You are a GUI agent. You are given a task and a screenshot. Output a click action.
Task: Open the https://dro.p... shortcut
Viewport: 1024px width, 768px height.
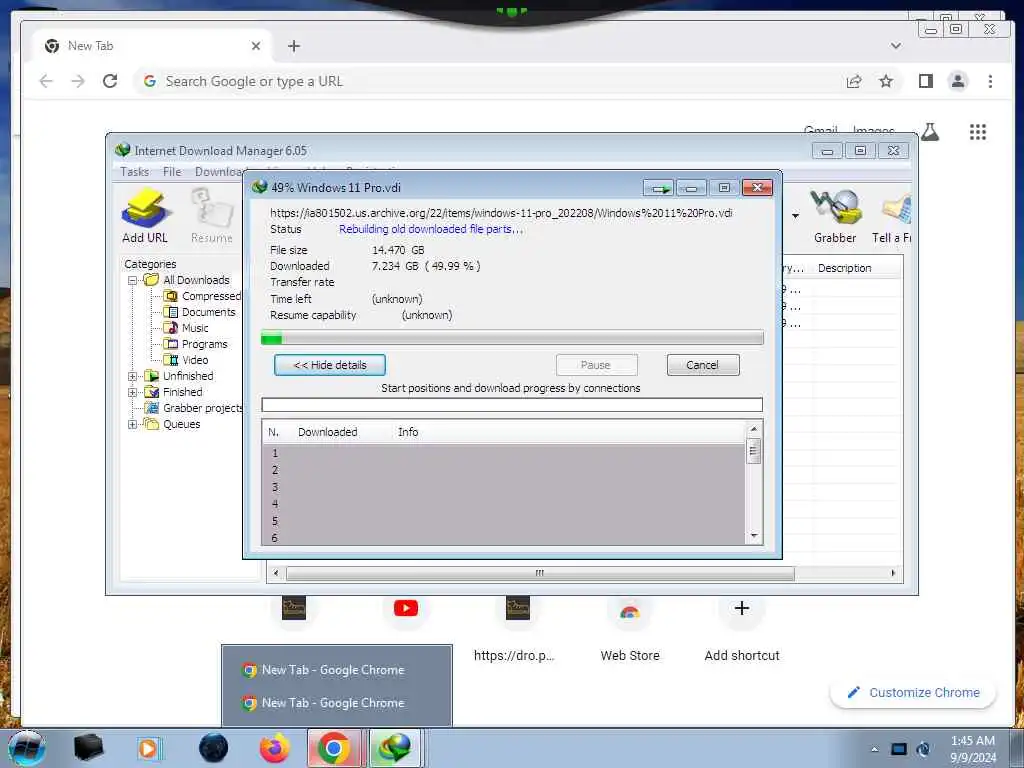pyautogui.click(x=515, y=627)
